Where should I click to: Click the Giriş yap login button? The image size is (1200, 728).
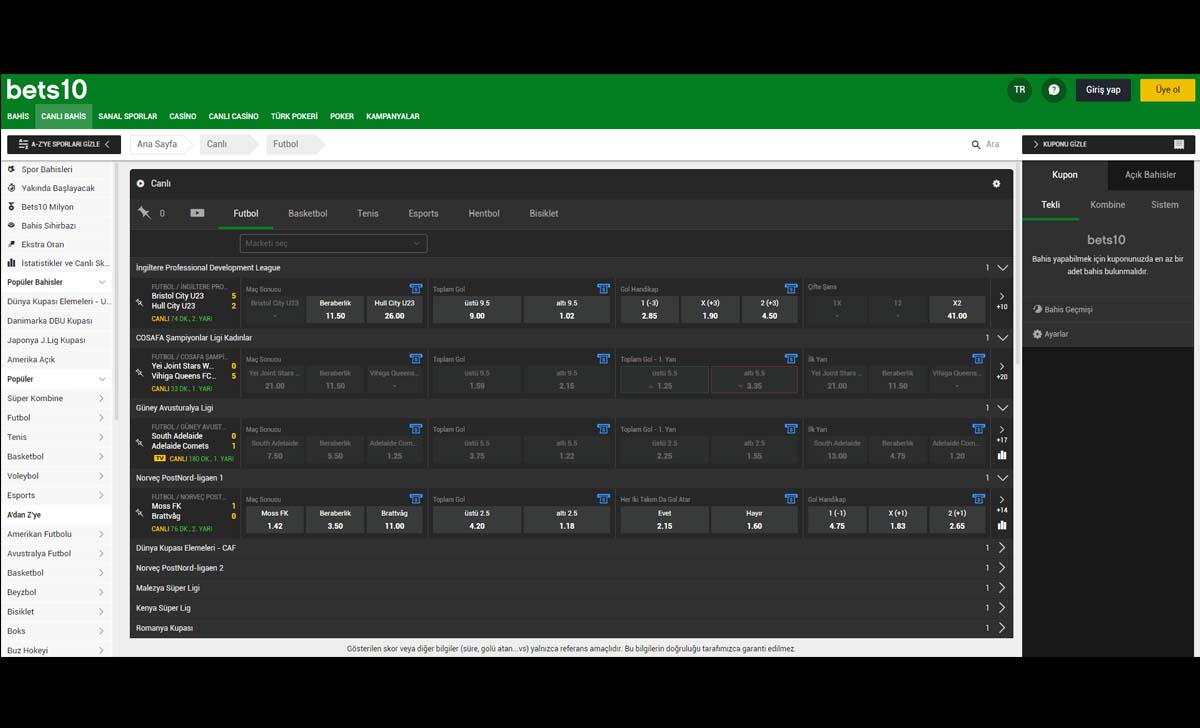(1104, 90)
